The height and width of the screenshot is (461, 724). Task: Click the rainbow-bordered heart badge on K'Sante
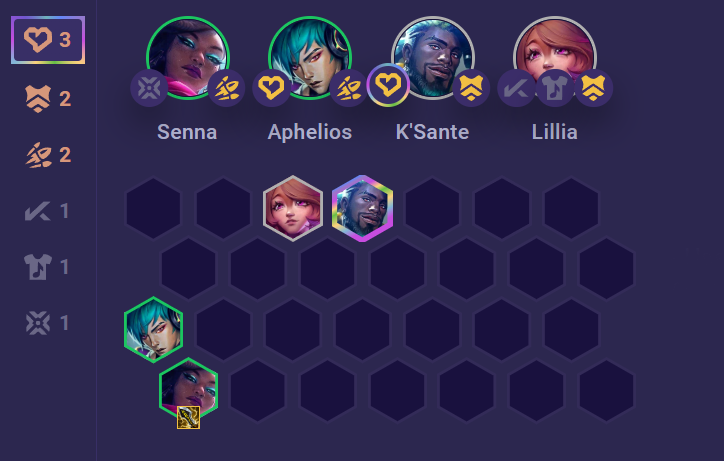tap(388, 85)
